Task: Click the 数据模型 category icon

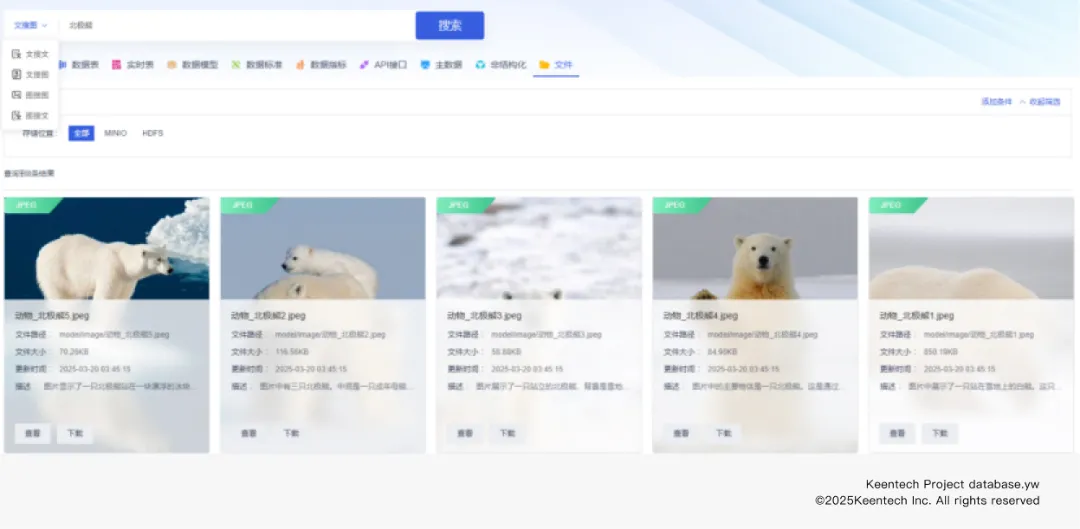Action: click(172, 65)
